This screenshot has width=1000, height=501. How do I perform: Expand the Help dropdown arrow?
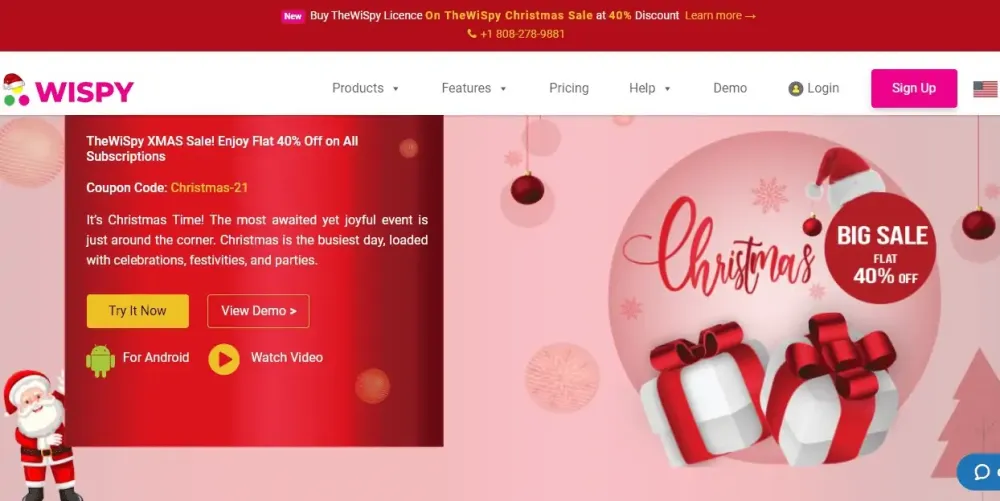(667, 89)
